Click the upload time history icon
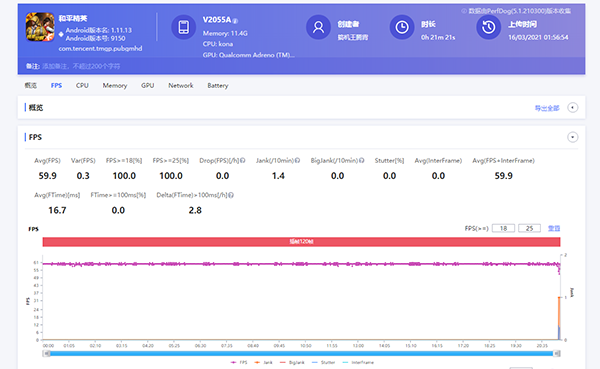The image size is (600, 369). pyautogui.click(x=489, y=27)
